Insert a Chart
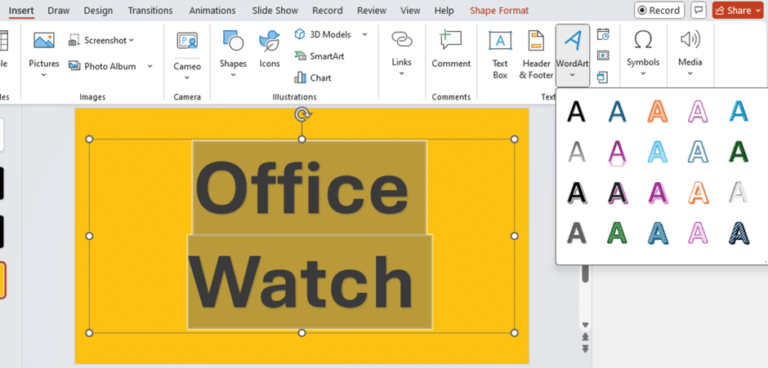 pos(312,77)
